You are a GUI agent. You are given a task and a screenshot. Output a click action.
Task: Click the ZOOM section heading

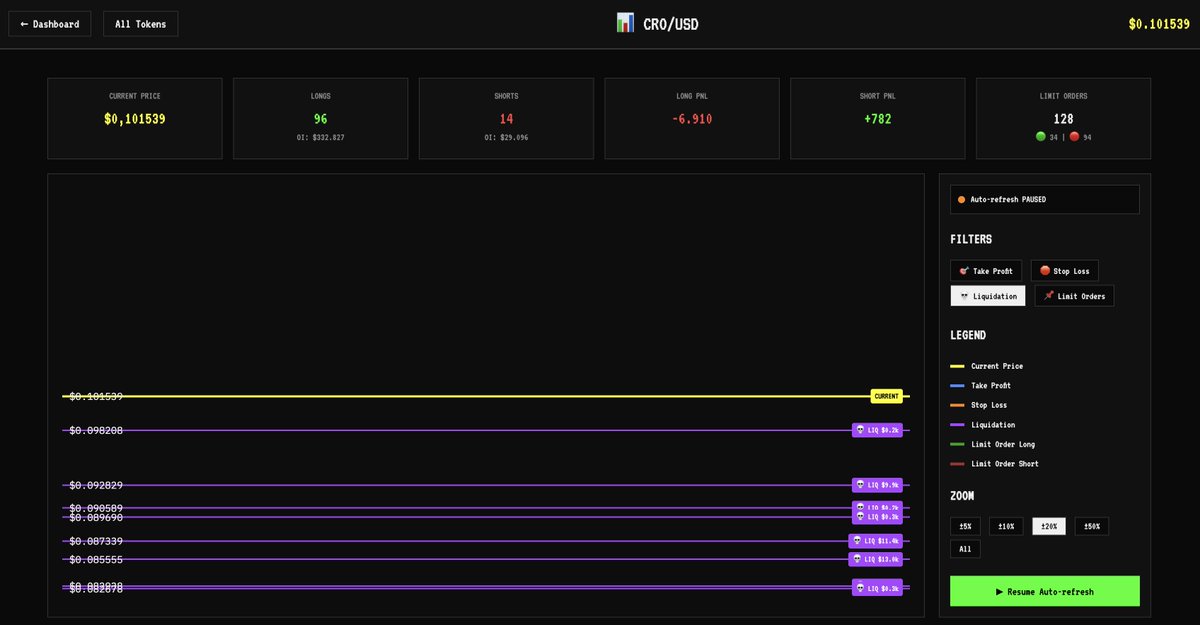point(962,496)
